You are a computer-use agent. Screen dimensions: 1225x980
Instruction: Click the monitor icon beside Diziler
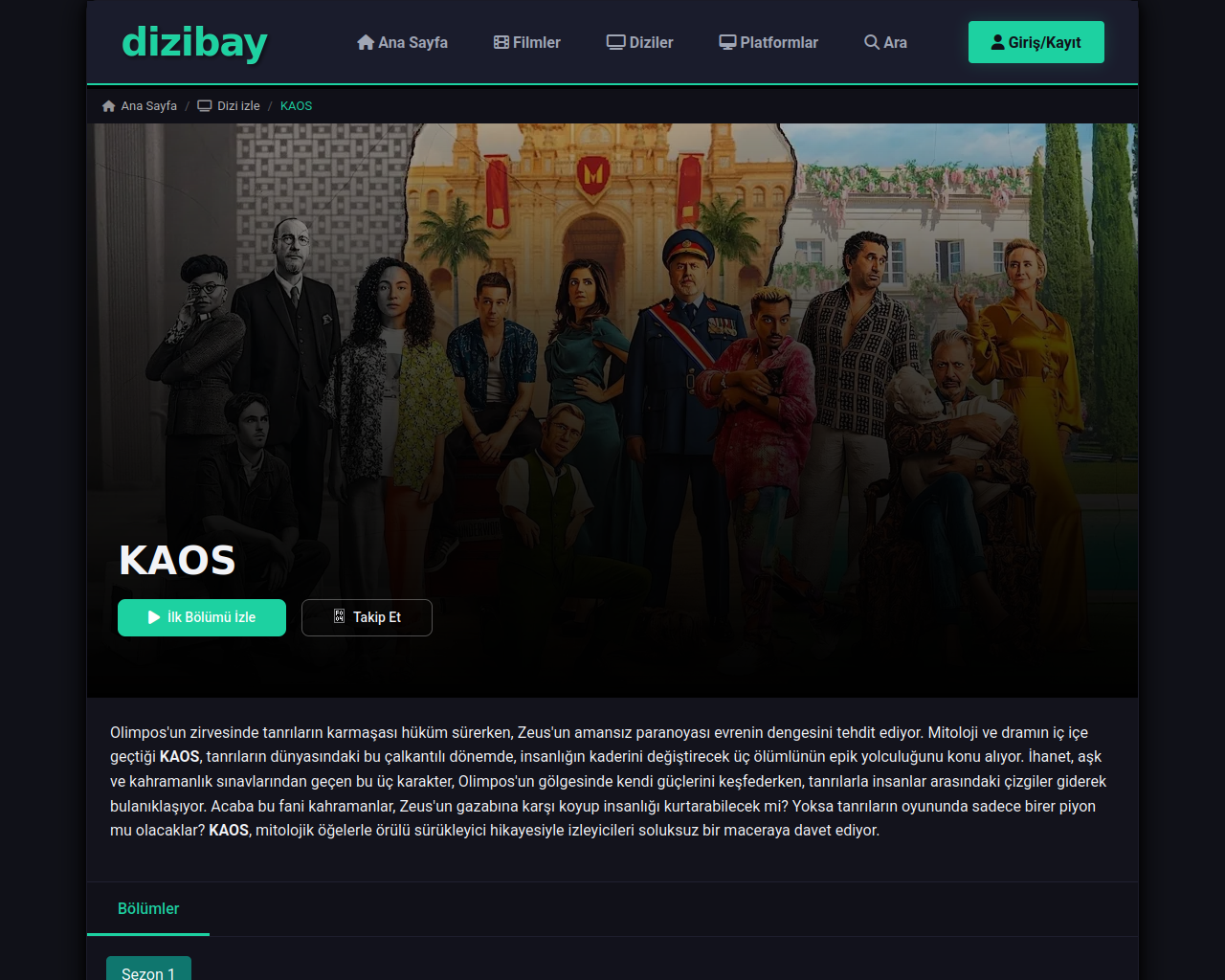point(616,42)
